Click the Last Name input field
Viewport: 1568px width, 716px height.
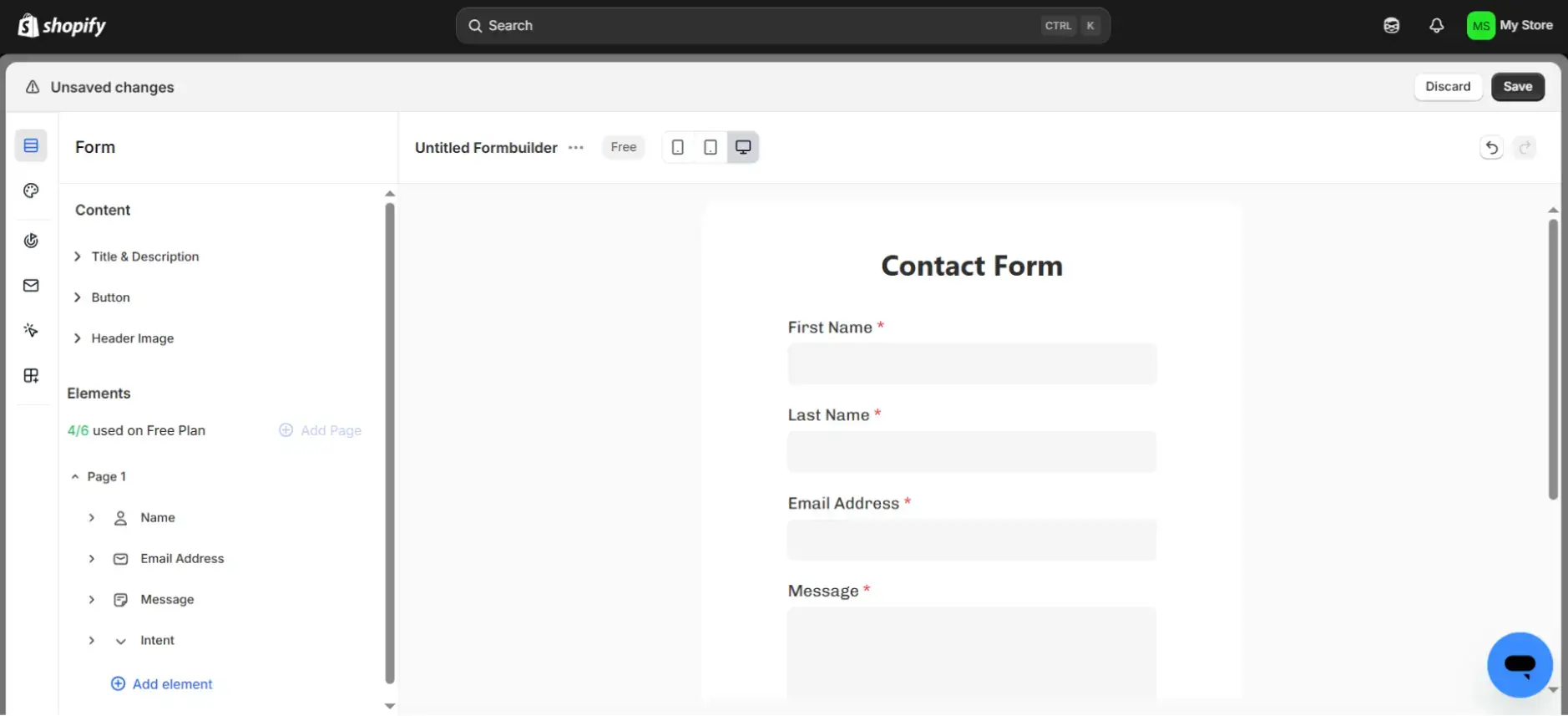tap(972, 452)
